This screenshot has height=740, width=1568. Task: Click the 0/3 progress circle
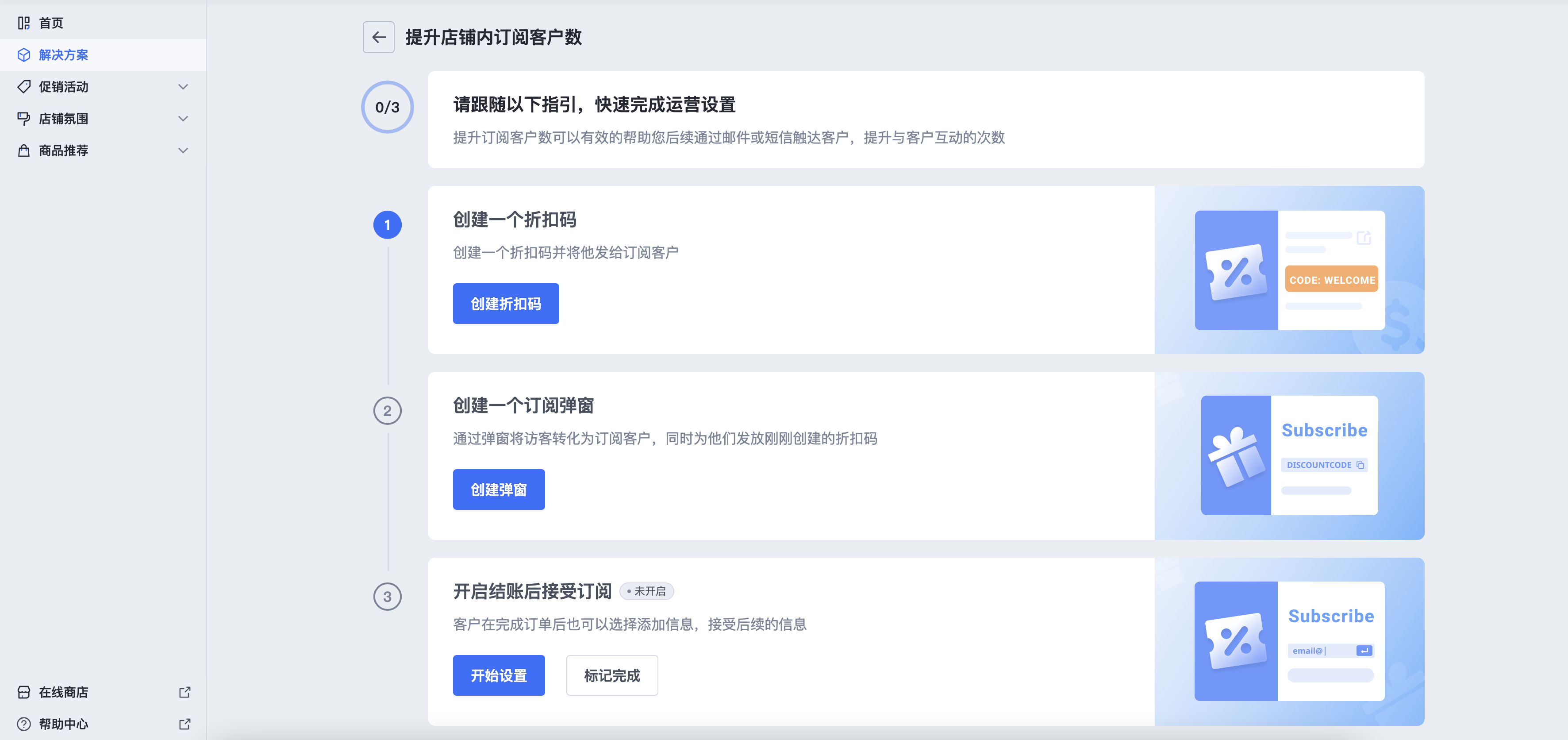pos(387,107)
